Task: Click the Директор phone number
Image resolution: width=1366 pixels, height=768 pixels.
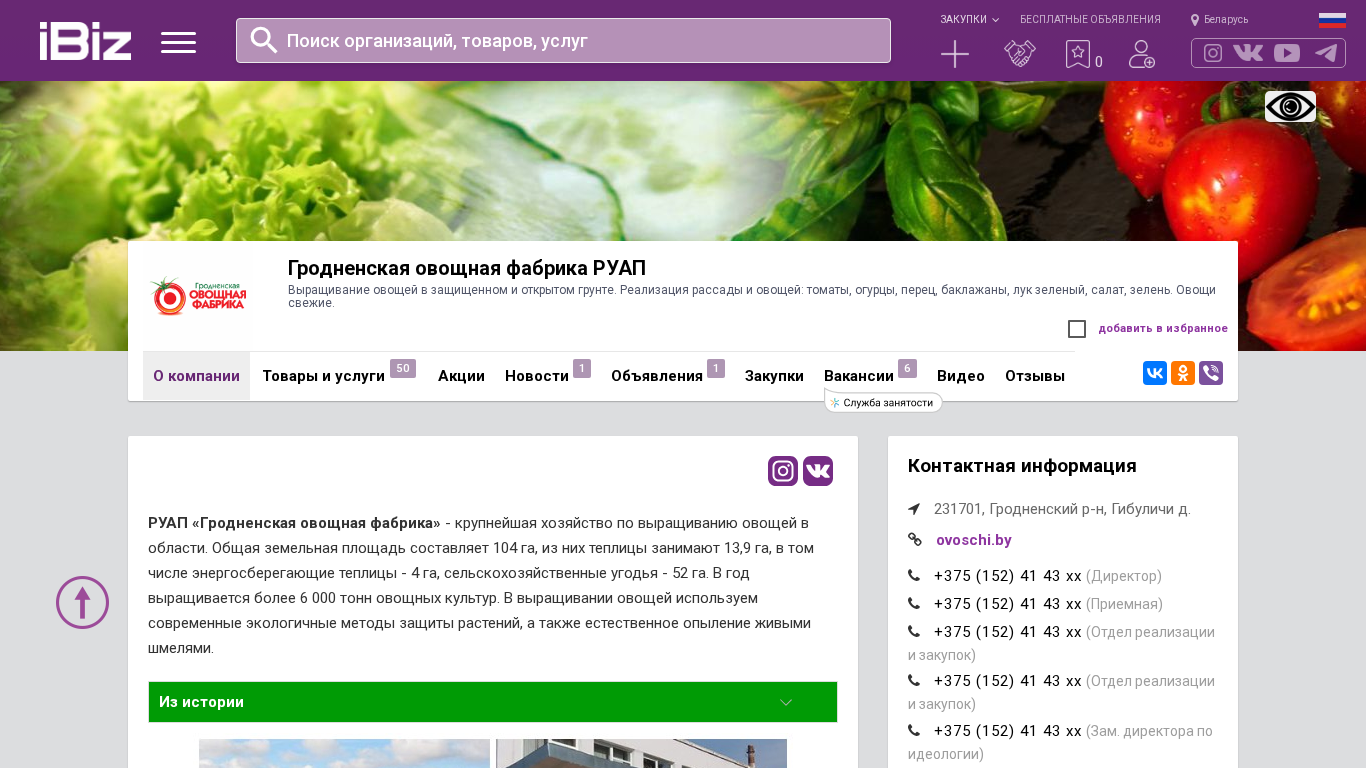Action: coord(1008,576)
